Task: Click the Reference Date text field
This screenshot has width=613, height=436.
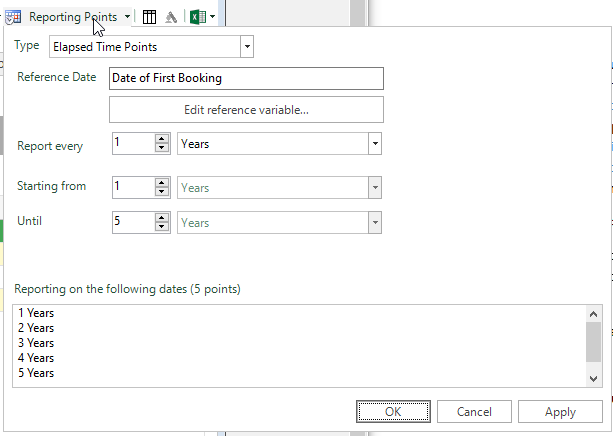Action: [x=246, y=78]
